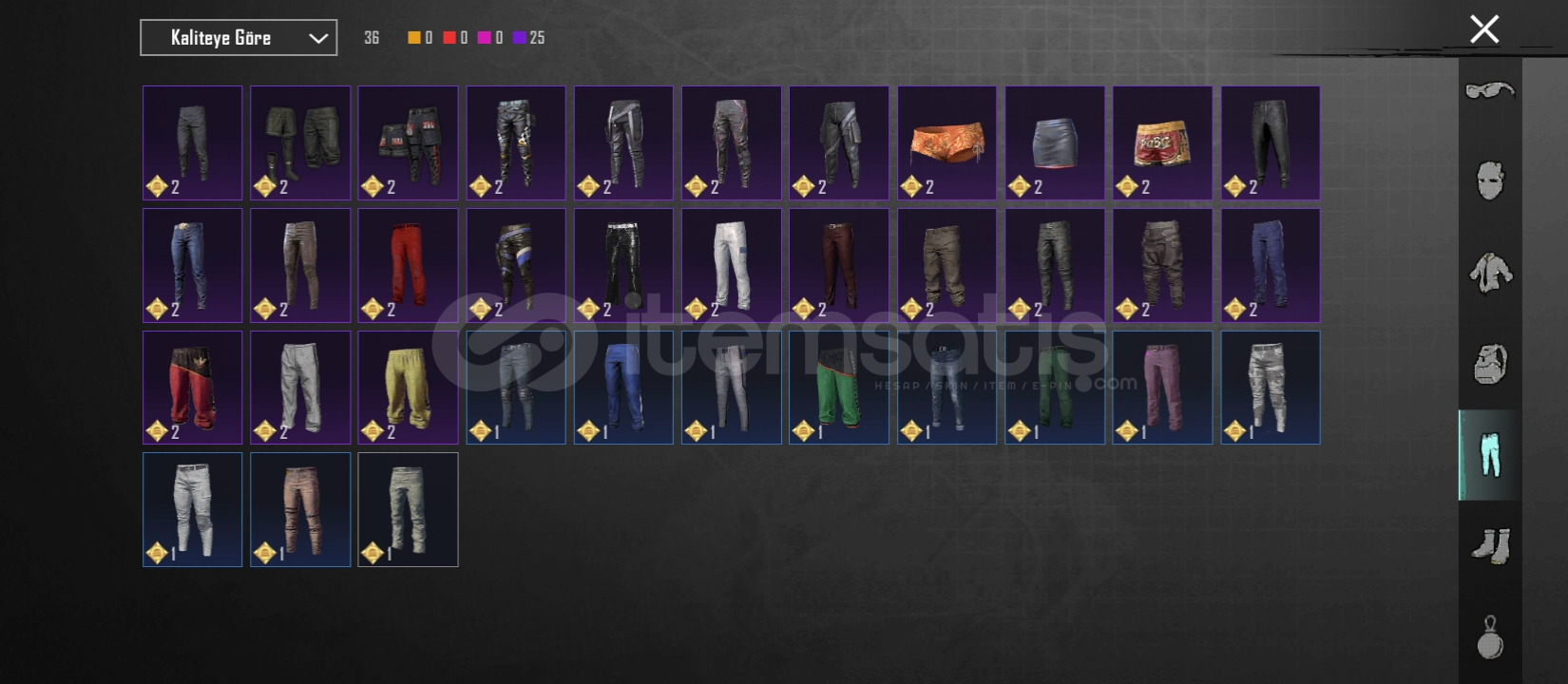
Task: Select the bright red pants item
Action: click(x=408, y=265)
